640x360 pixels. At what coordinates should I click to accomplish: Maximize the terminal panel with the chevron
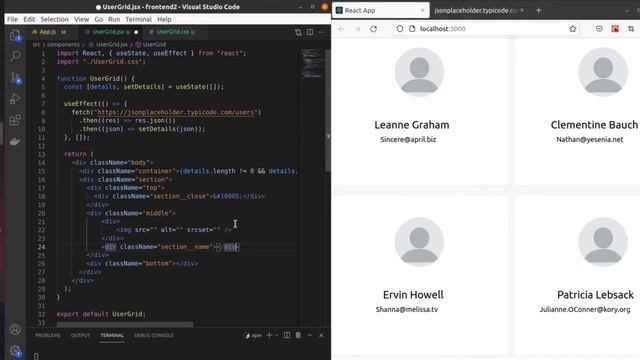(x=310, y=335)
